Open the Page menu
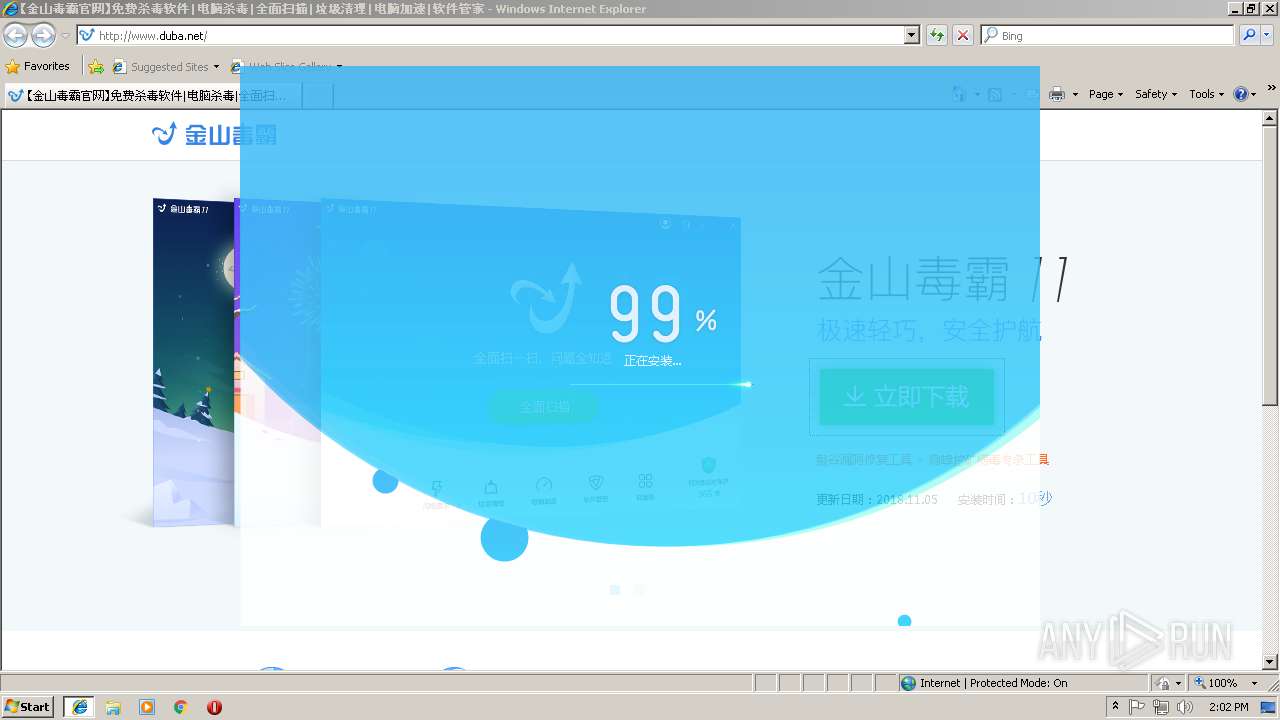Screen dimensions: 1280x720 coord(1107,94)
